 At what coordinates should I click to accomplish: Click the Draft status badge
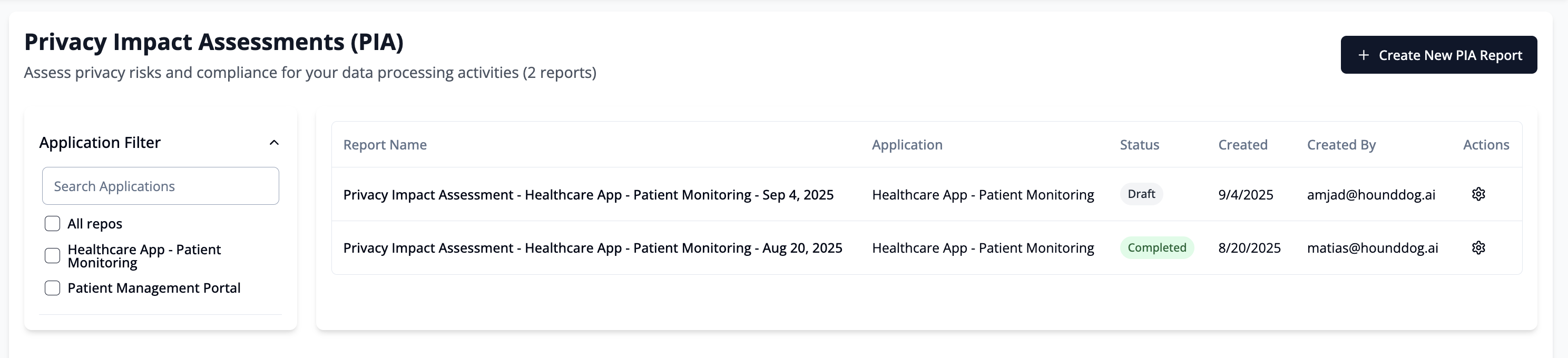1141,194
